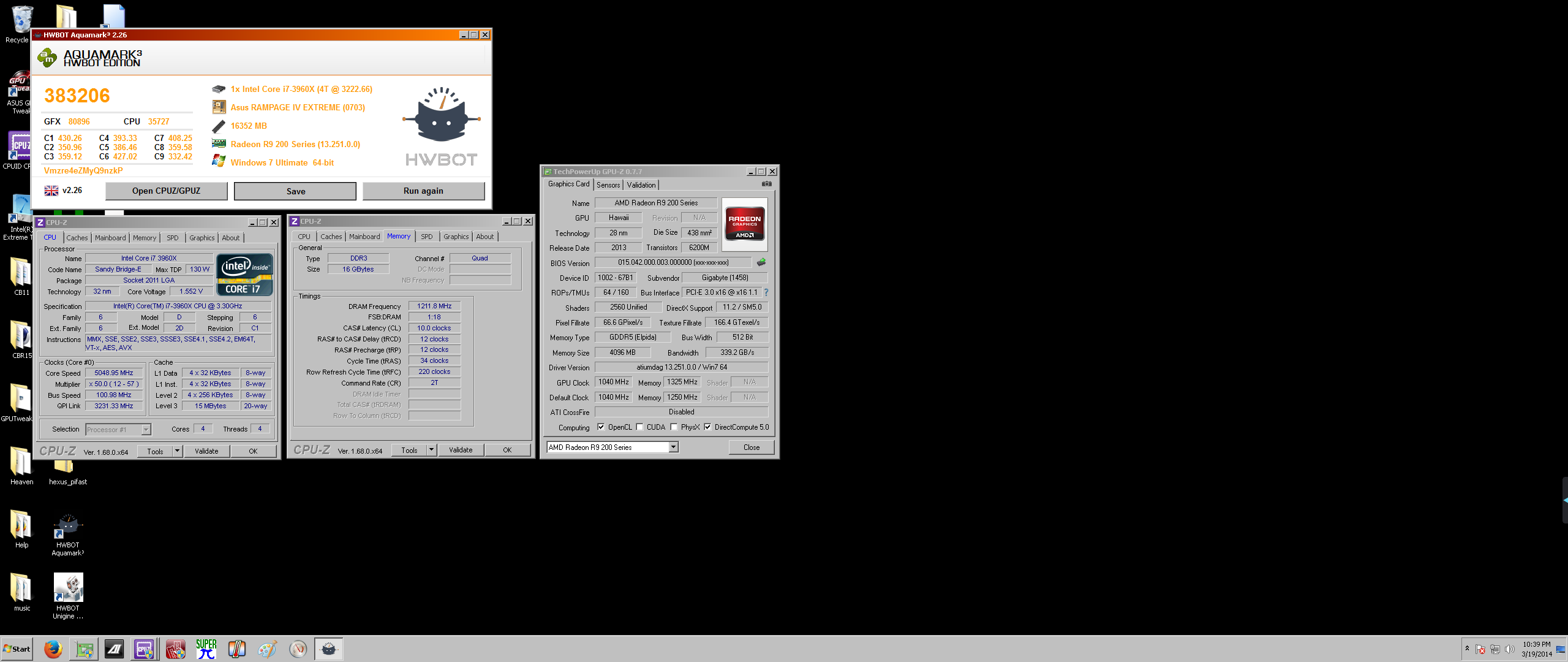Click Validate in the Memory CPU-Z window
Image resolution: width=1568 pixels, height=662 pixels.
[461, 450]
